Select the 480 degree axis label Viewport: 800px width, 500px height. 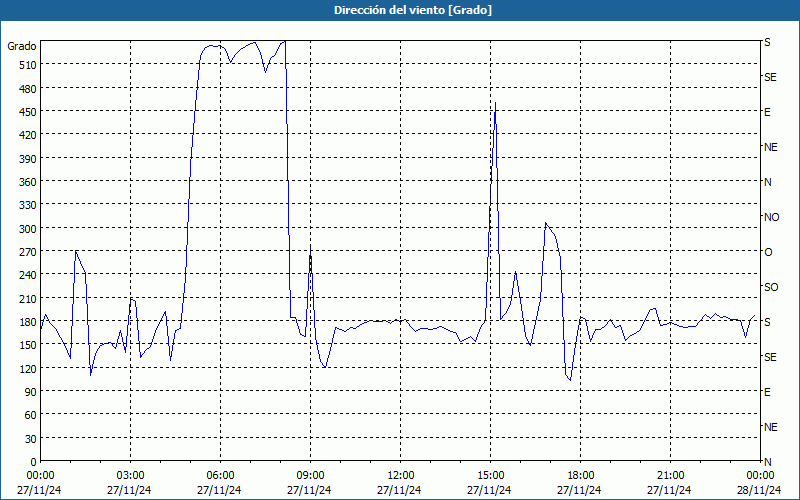click(x=28, y=88)
